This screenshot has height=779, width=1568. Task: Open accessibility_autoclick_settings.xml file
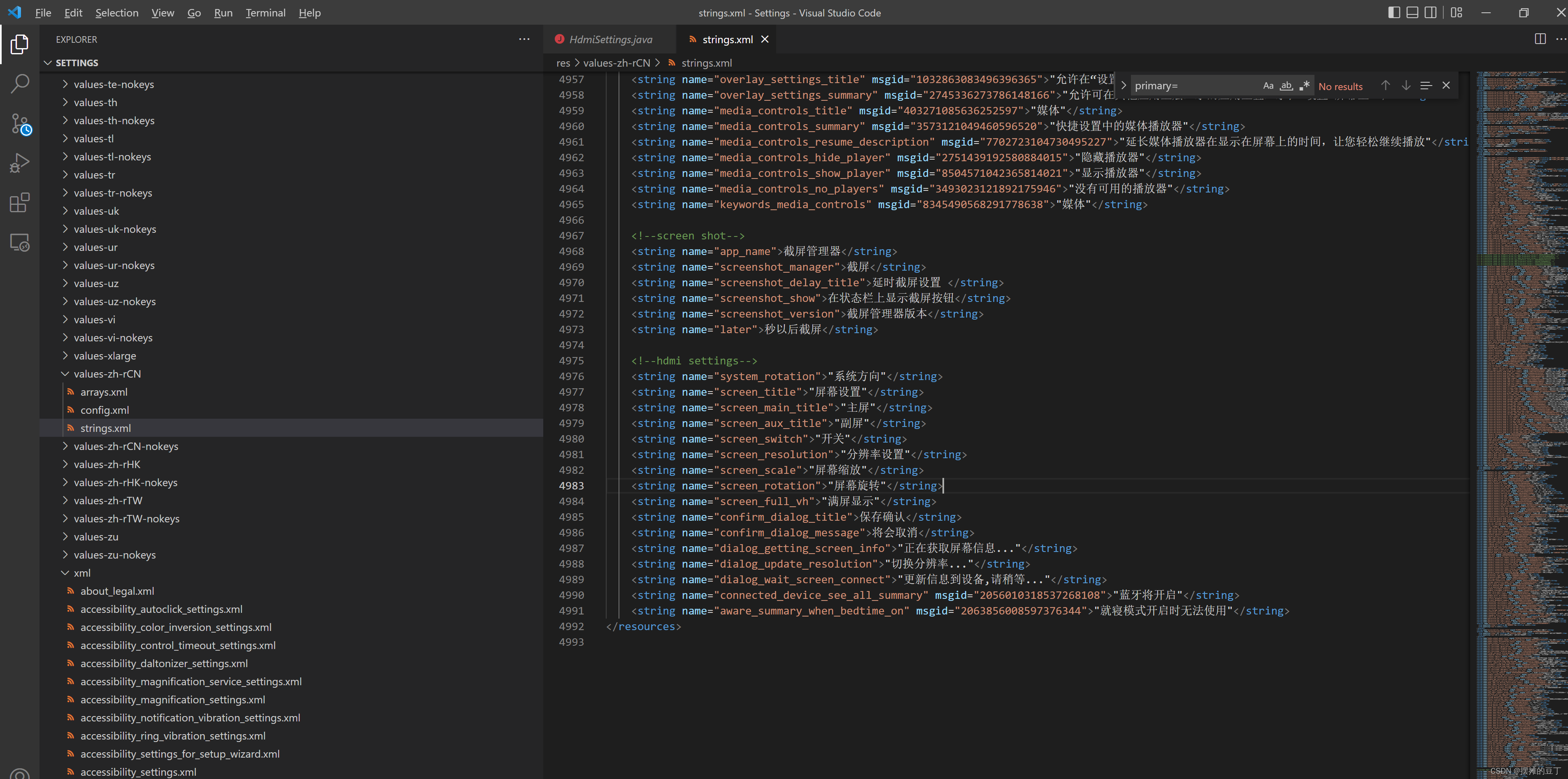(291, 609)
